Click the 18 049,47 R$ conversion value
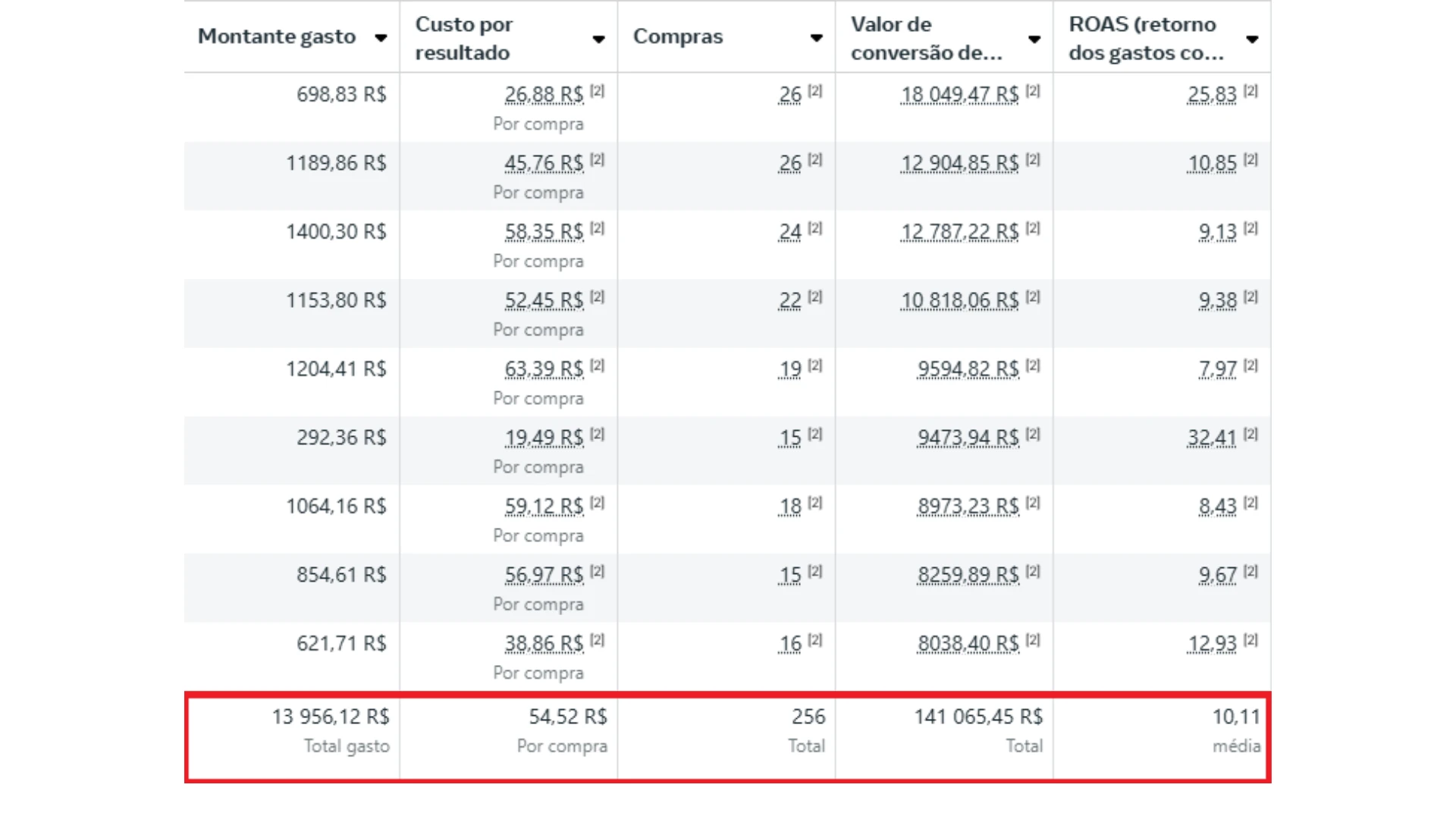 (959, 95)
